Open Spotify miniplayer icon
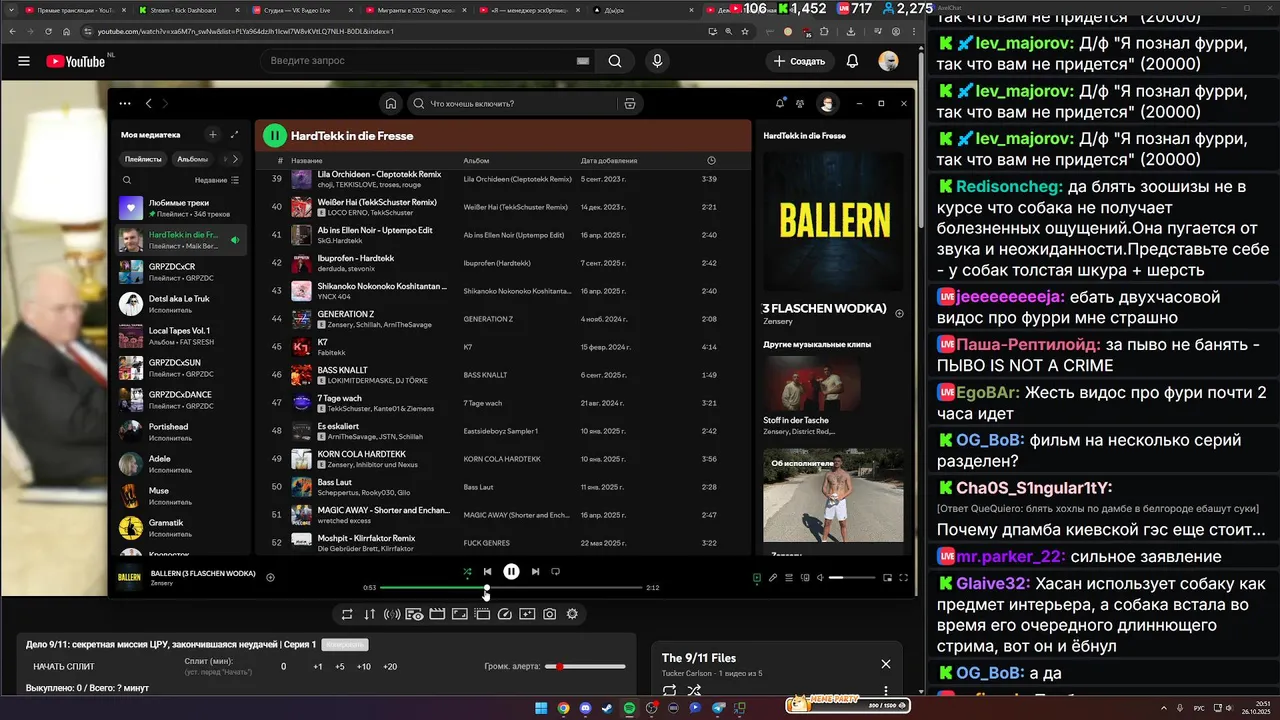1280x720 pixels. click(x=887, y=577)
